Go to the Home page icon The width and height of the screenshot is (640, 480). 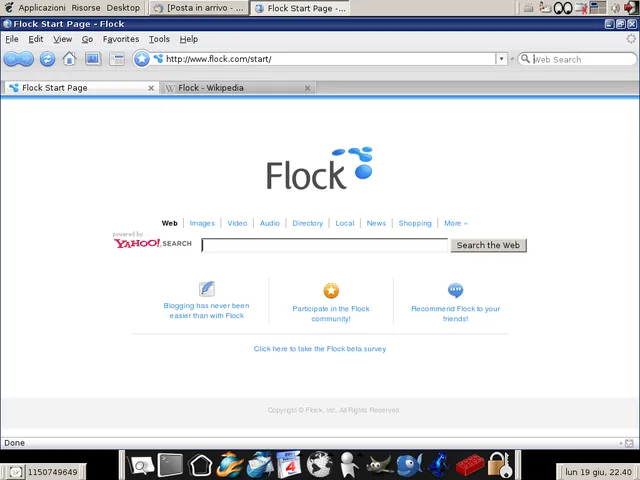tap(69, 59)
